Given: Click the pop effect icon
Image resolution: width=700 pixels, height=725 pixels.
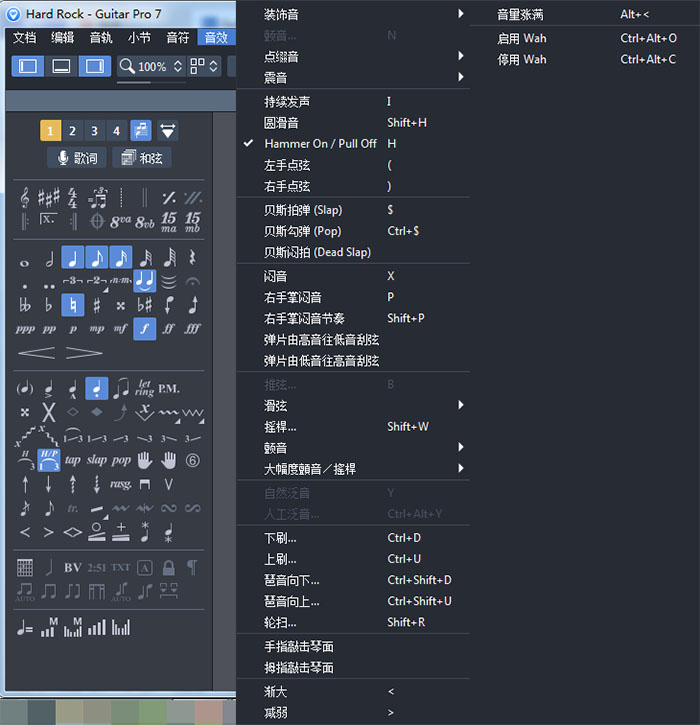Looking at the screenshot, I should (x=121, y=461).
